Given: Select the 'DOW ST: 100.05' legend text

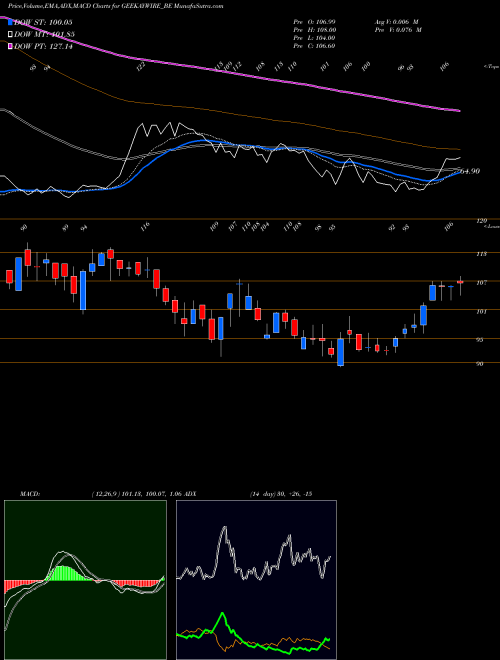Looking at the screenshot, I should click(x=43, y=22).
